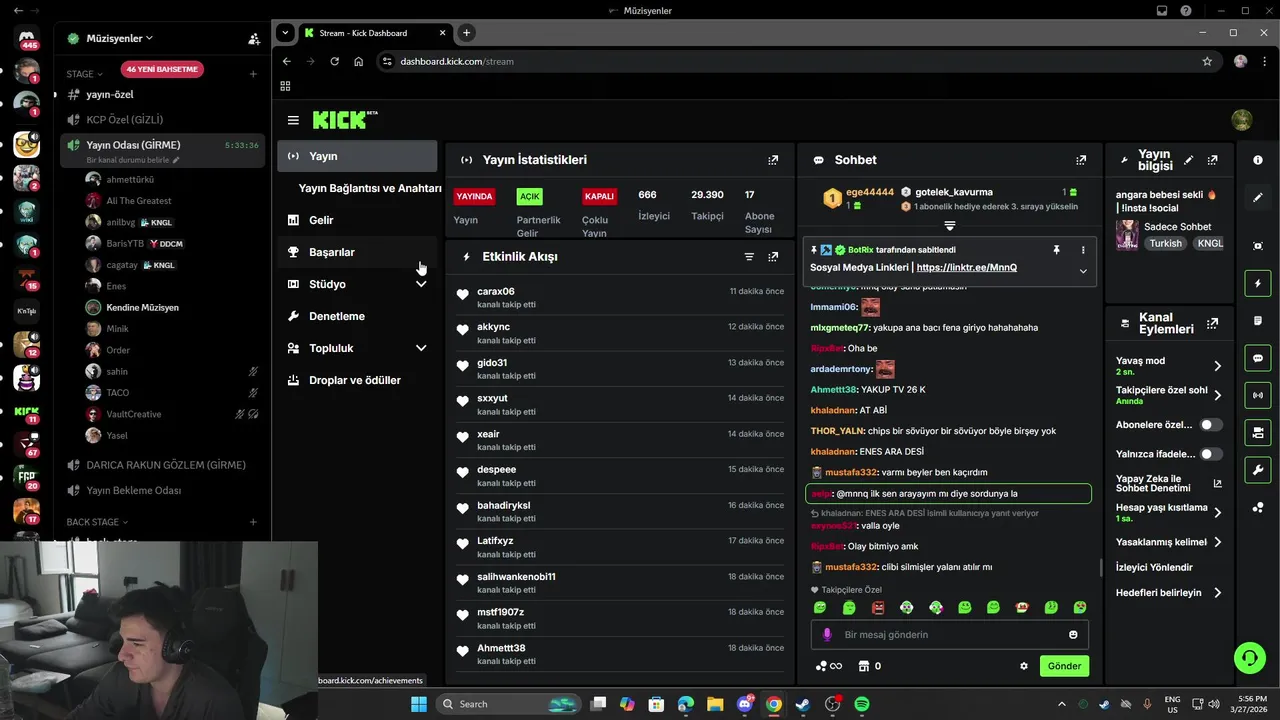The width and height of the screenshot is (1280, 720).
Task: Click the lightning bolt icon in right rail
Action: [1258, 284]
